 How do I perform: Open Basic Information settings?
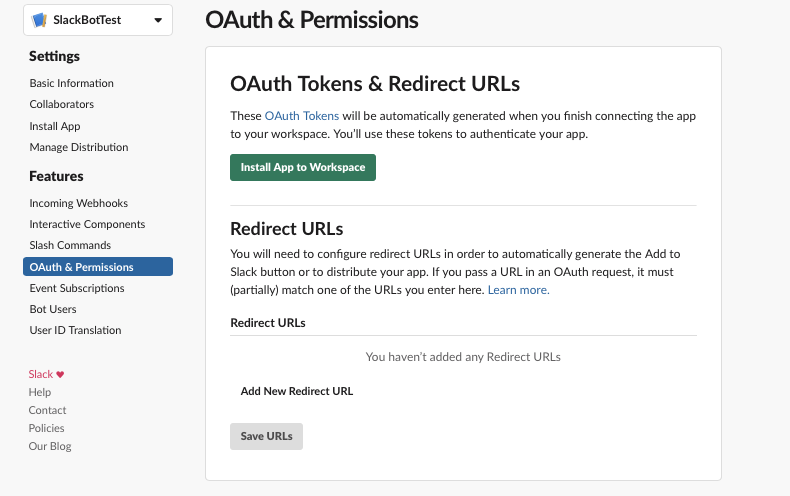pyautogui.click(x=72, y=83)
